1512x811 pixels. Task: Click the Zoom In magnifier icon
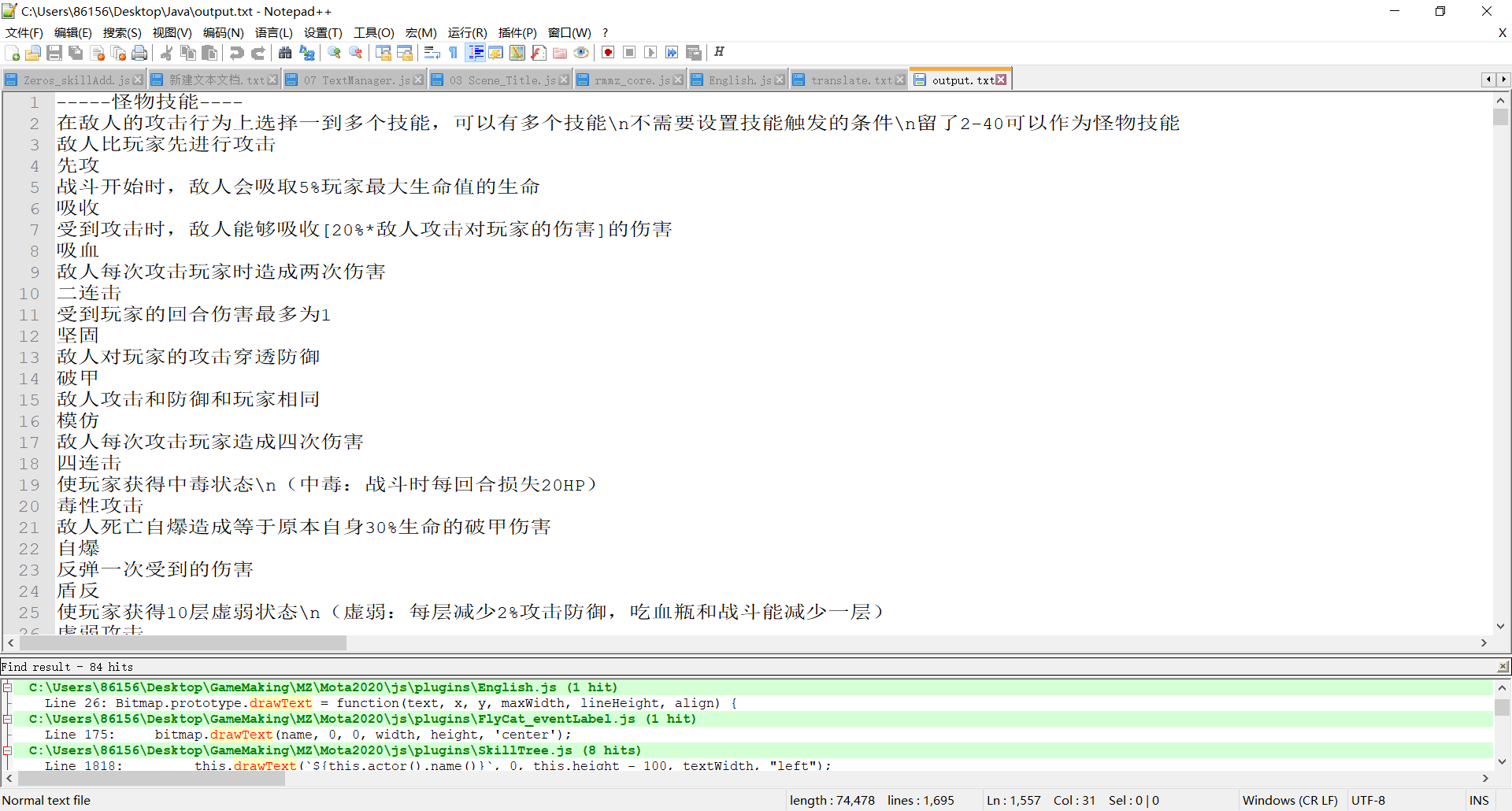(x=335, y=53)
